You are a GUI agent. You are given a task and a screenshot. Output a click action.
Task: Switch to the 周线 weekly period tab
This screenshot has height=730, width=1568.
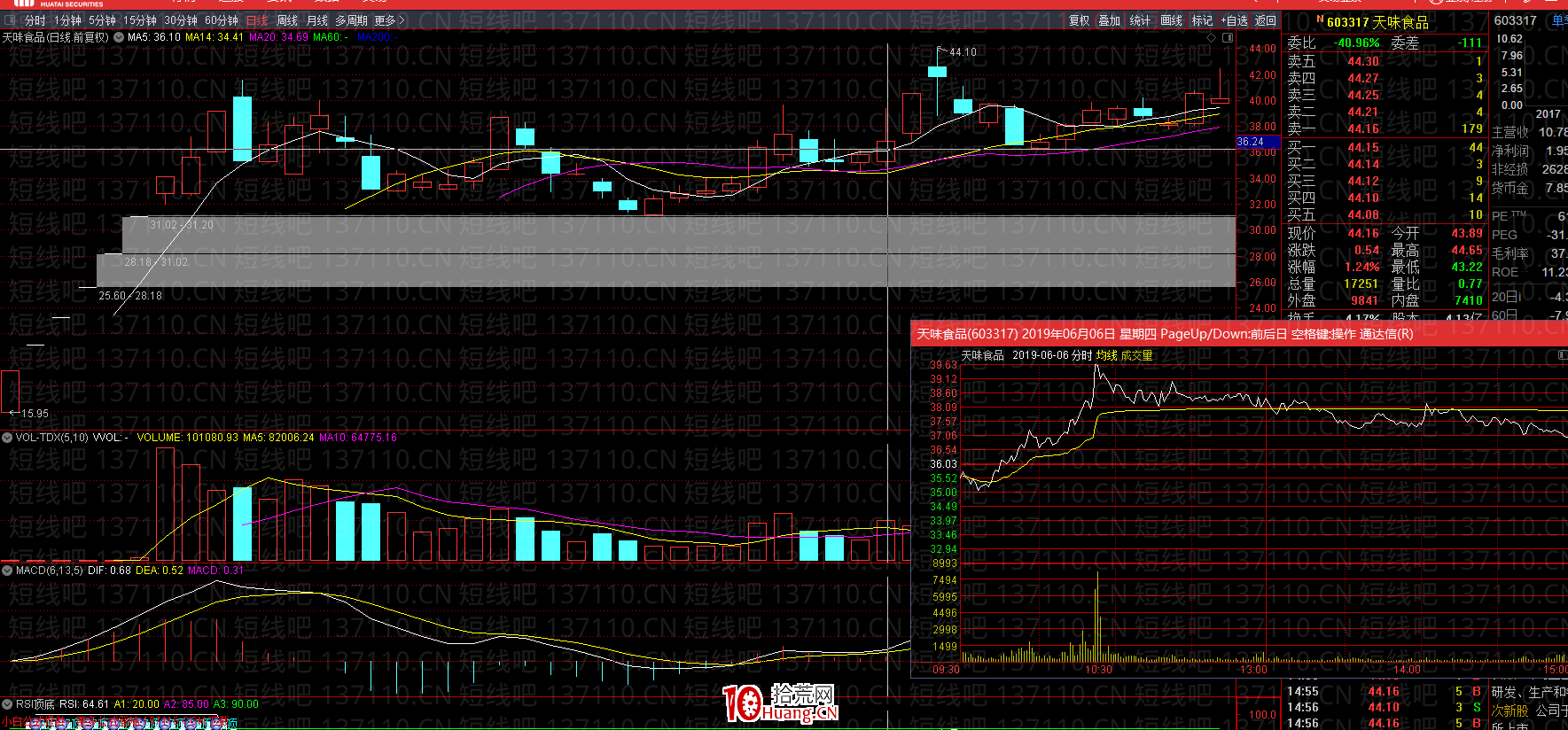pyautogui.click(x=287, y=20)
